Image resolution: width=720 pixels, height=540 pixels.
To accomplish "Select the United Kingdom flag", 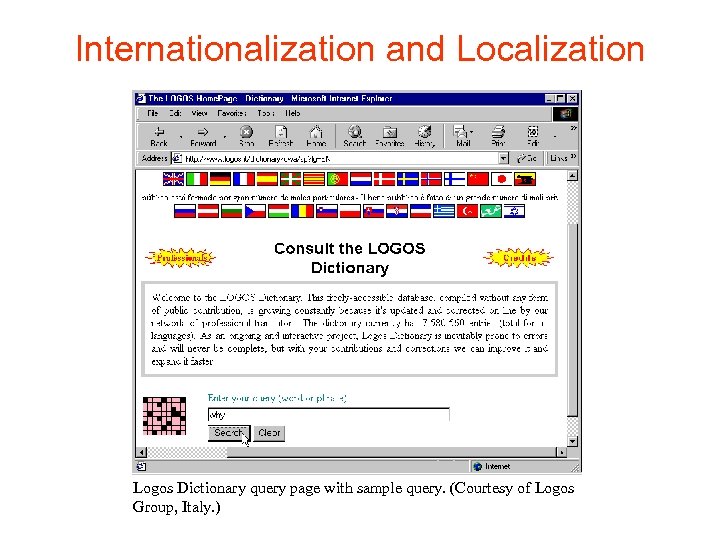I will [174, 179].
